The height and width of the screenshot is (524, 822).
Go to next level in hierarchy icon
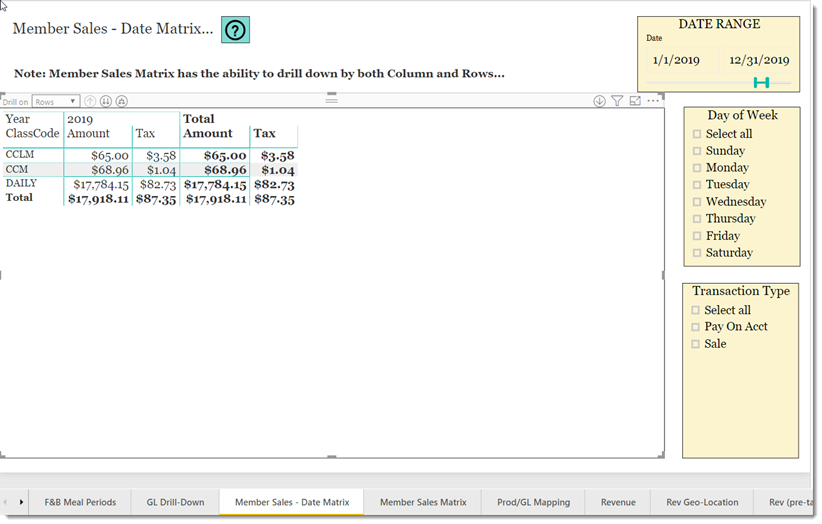(106, 101)
